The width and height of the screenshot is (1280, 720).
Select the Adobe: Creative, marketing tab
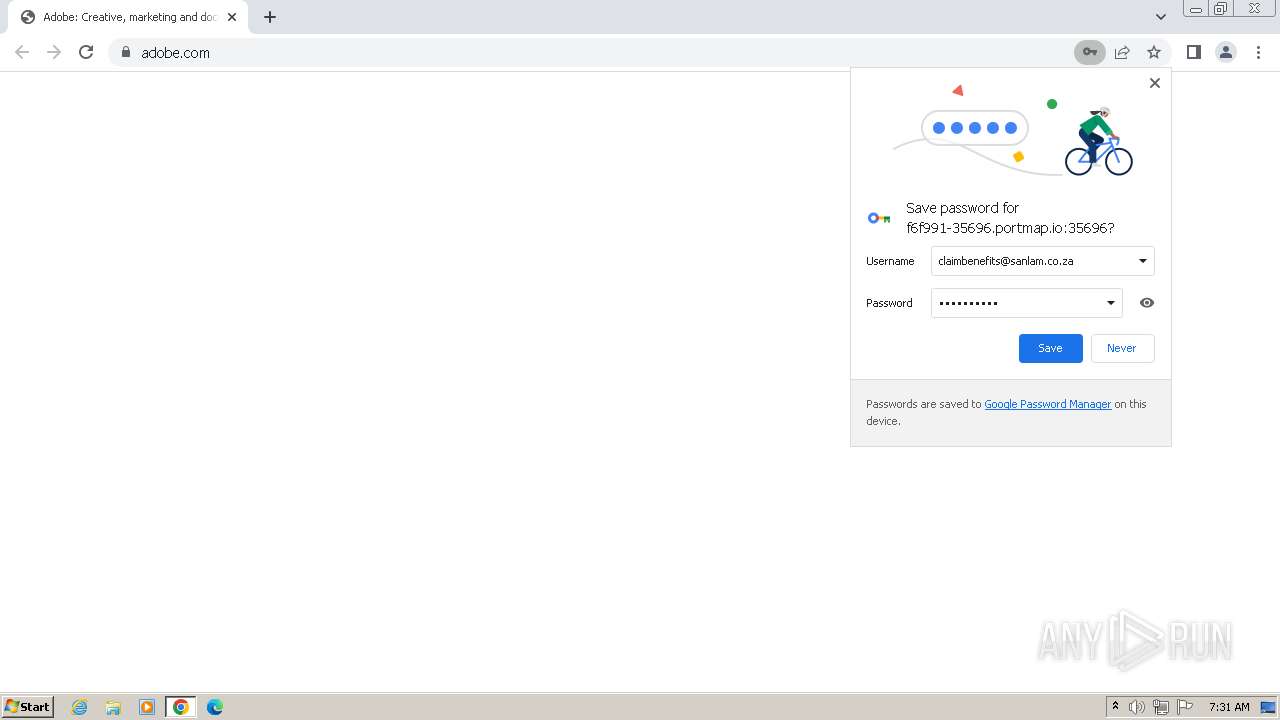click(129, 17)
